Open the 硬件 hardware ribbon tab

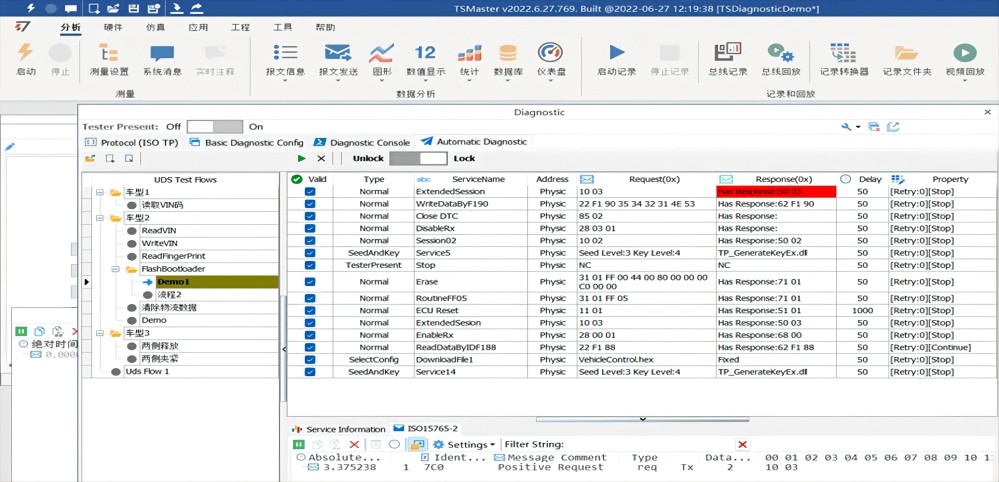pyautogui.click(x=113, y=28)
